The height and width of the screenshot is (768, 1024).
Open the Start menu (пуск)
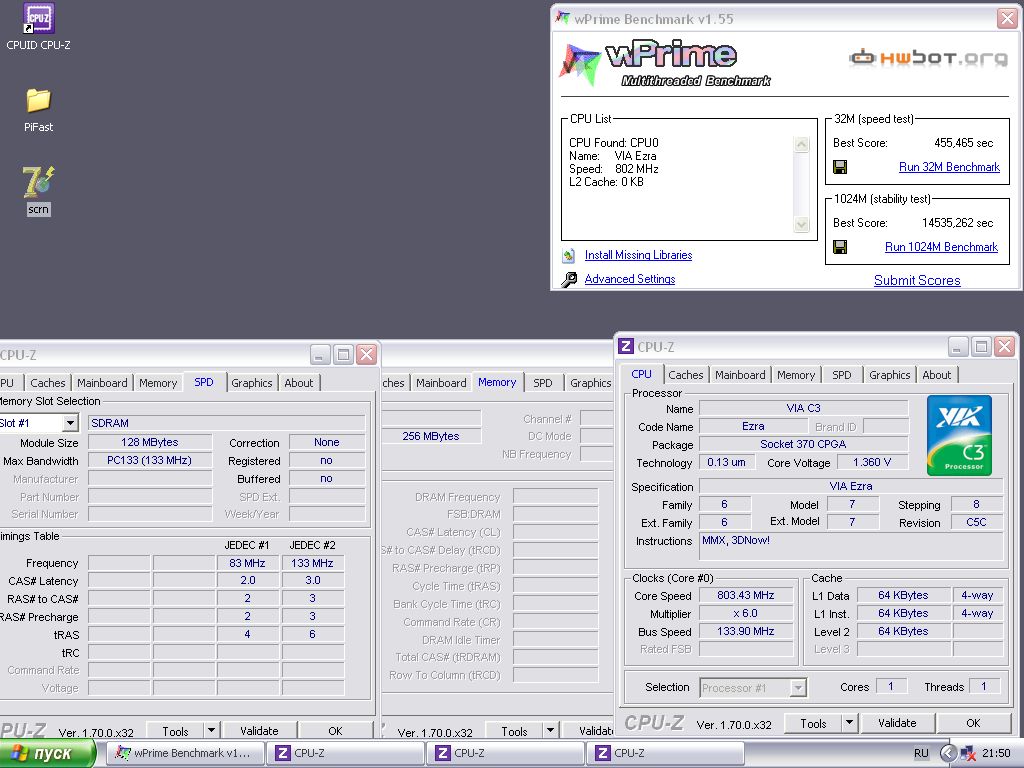(47, 754)
